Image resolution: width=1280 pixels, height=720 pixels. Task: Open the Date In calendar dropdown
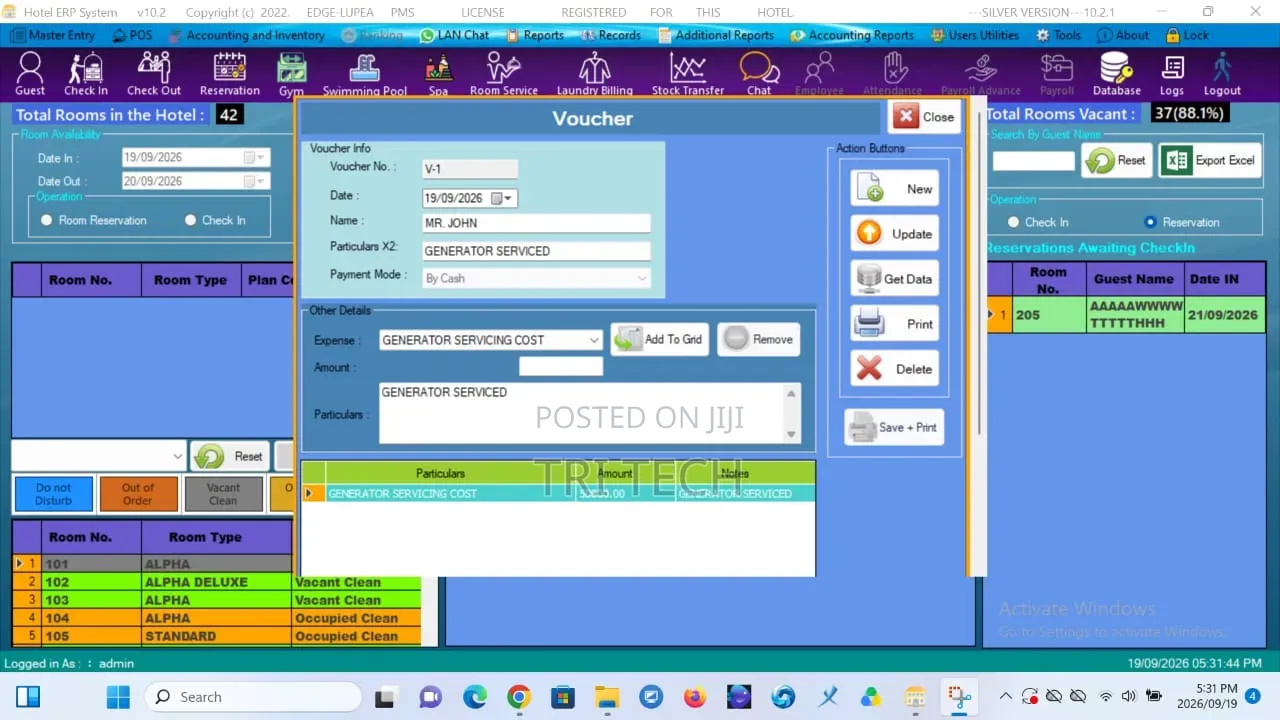(x=261, y=157)
